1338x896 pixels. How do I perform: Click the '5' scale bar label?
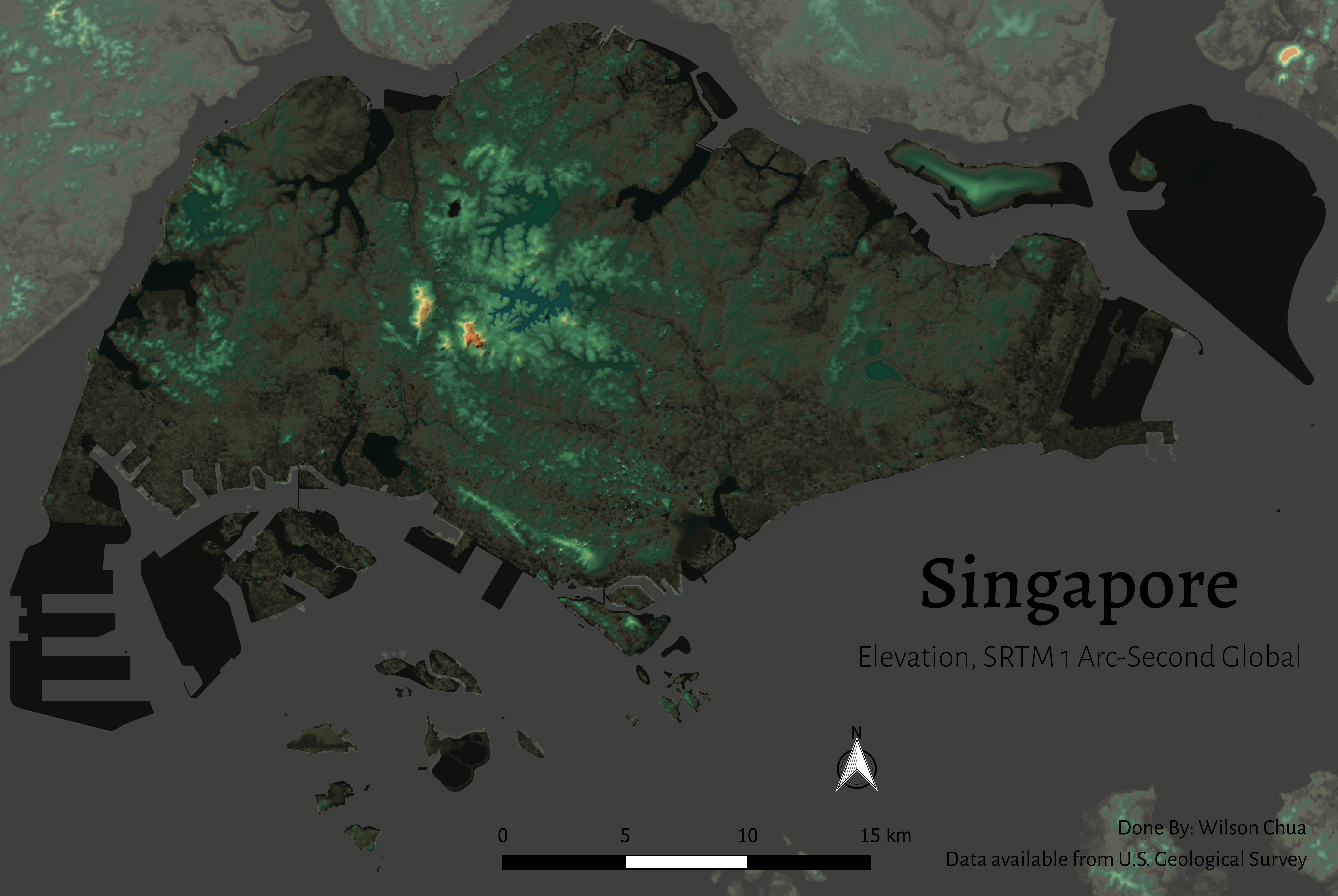click(625, 835)
